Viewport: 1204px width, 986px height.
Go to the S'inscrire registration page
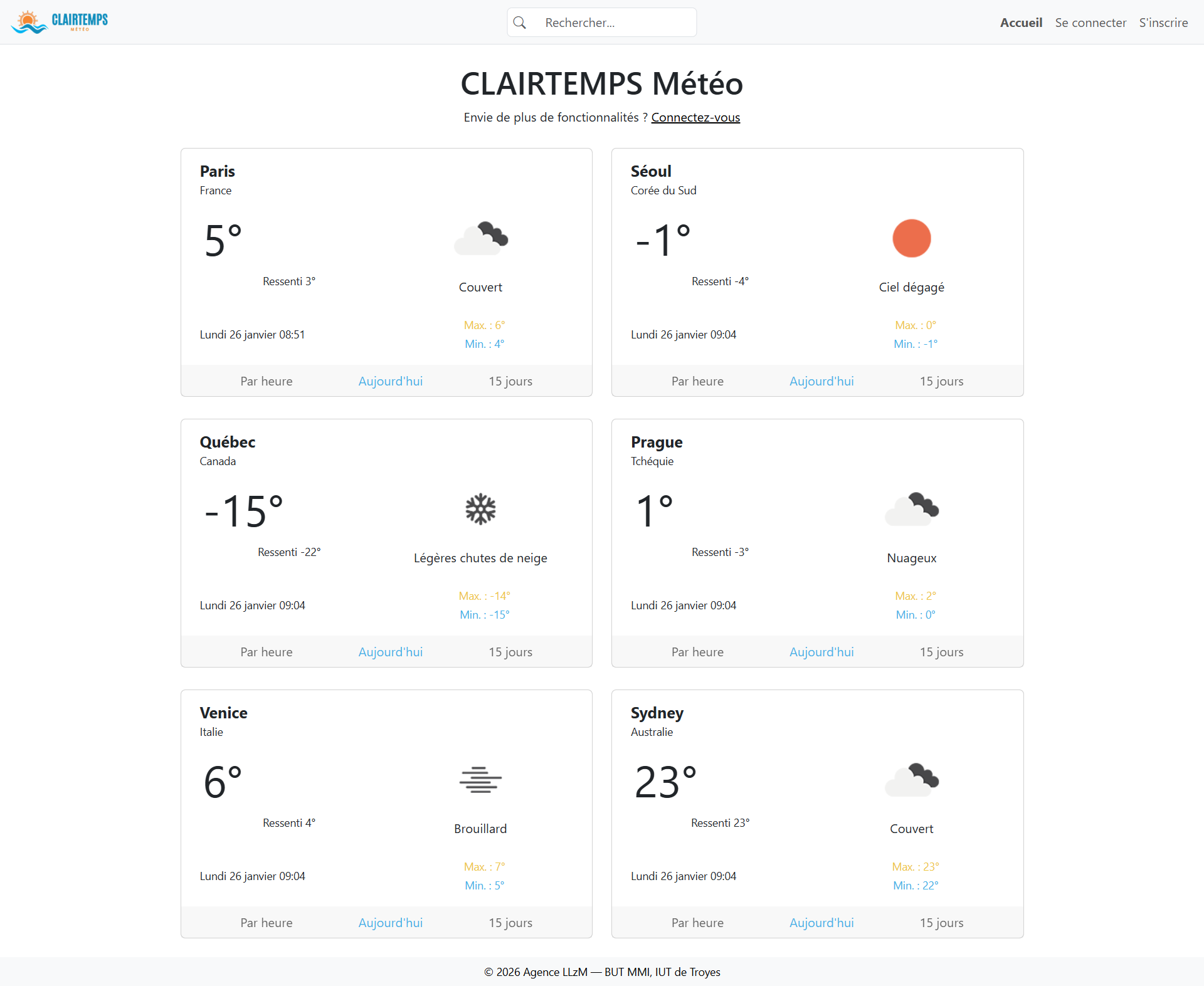[1163, 23]
